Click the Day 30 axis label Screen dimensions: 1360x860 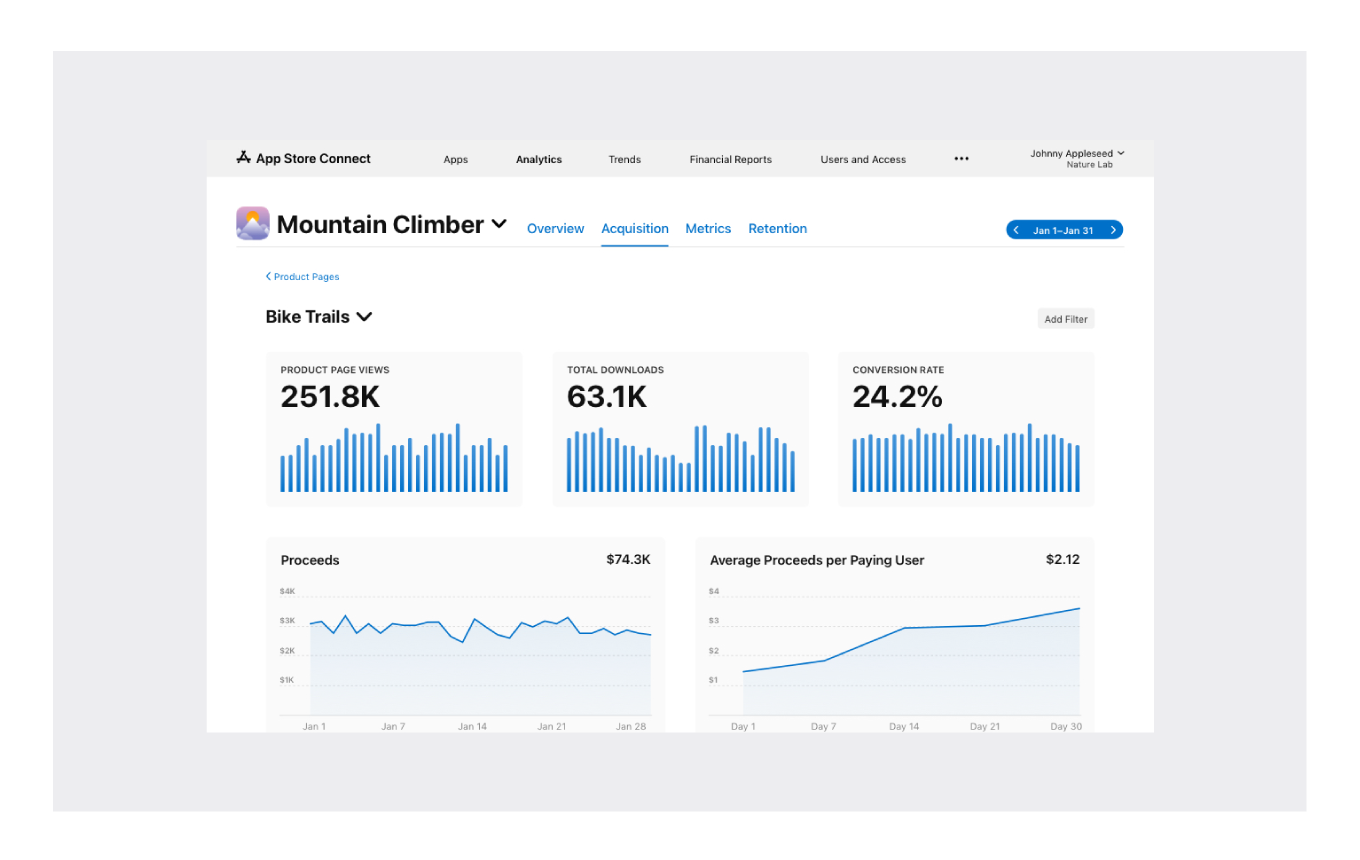pyautogui.click(x=1066, y=727)
